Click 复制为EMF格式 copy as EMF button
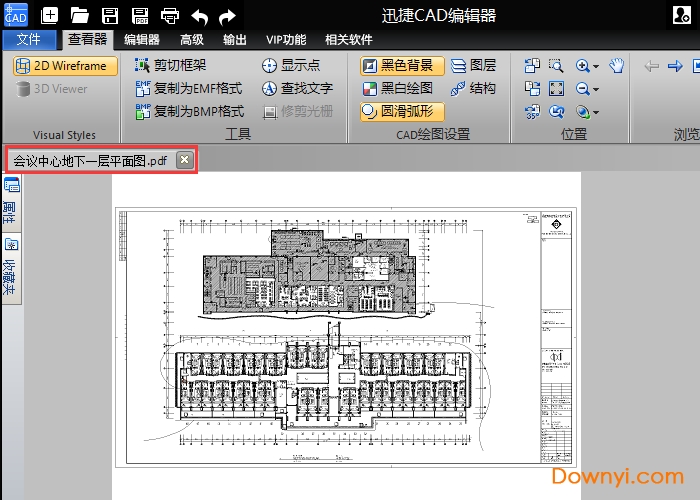This screenshot has height=500, width=700. (x=189, y=88)
